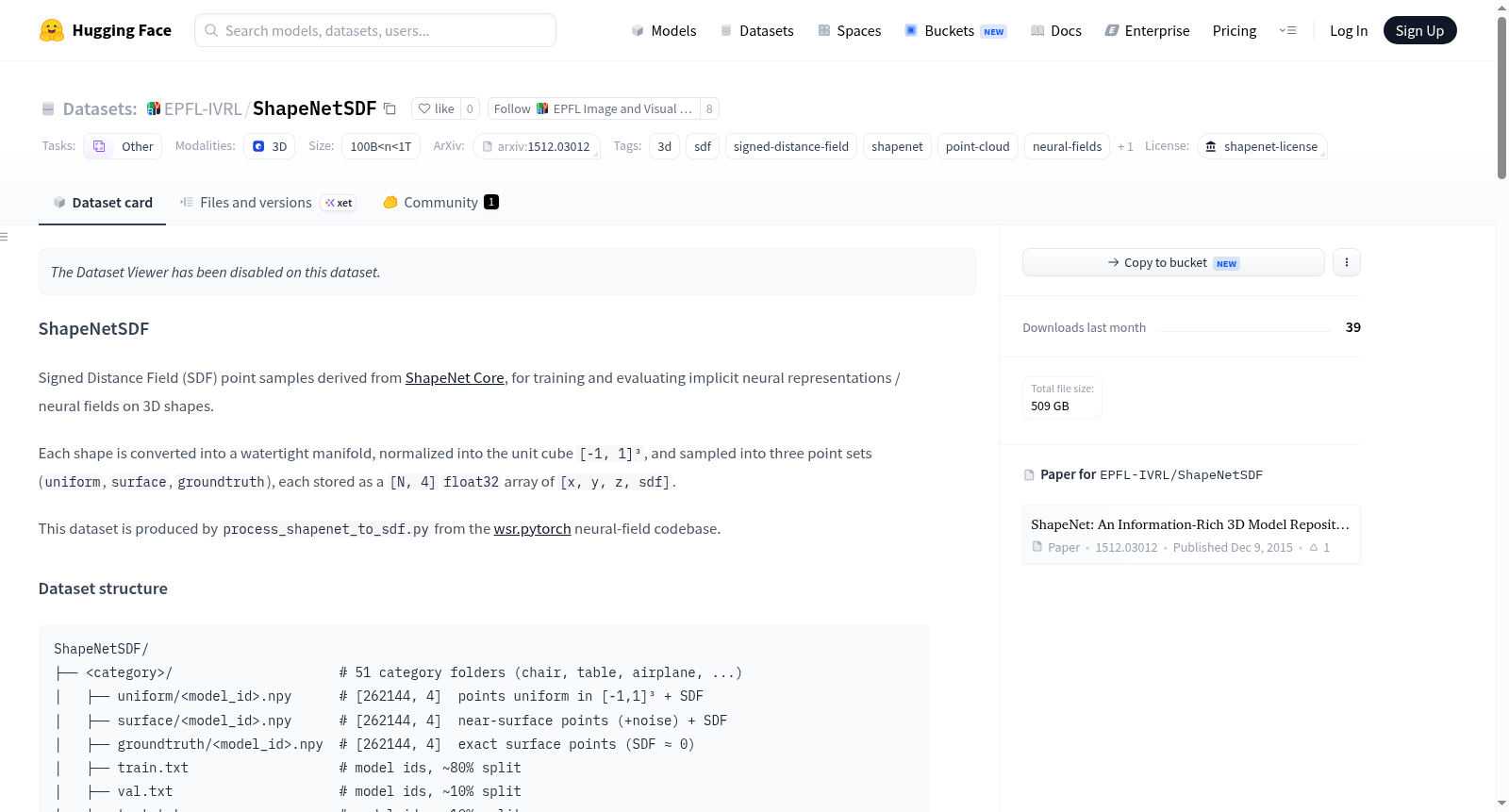Screen dimensions: 1509x812
Task: Click the neural-fields tag
Action: [x=1068, y=146]
